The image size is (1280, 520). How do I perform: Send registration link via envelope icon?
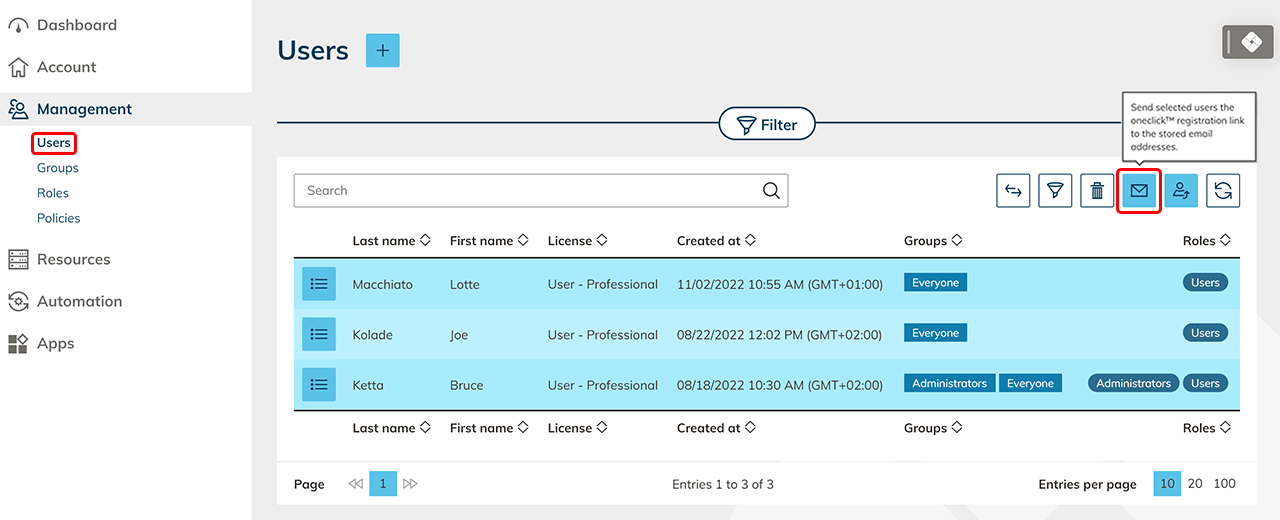pos(1139,191)
